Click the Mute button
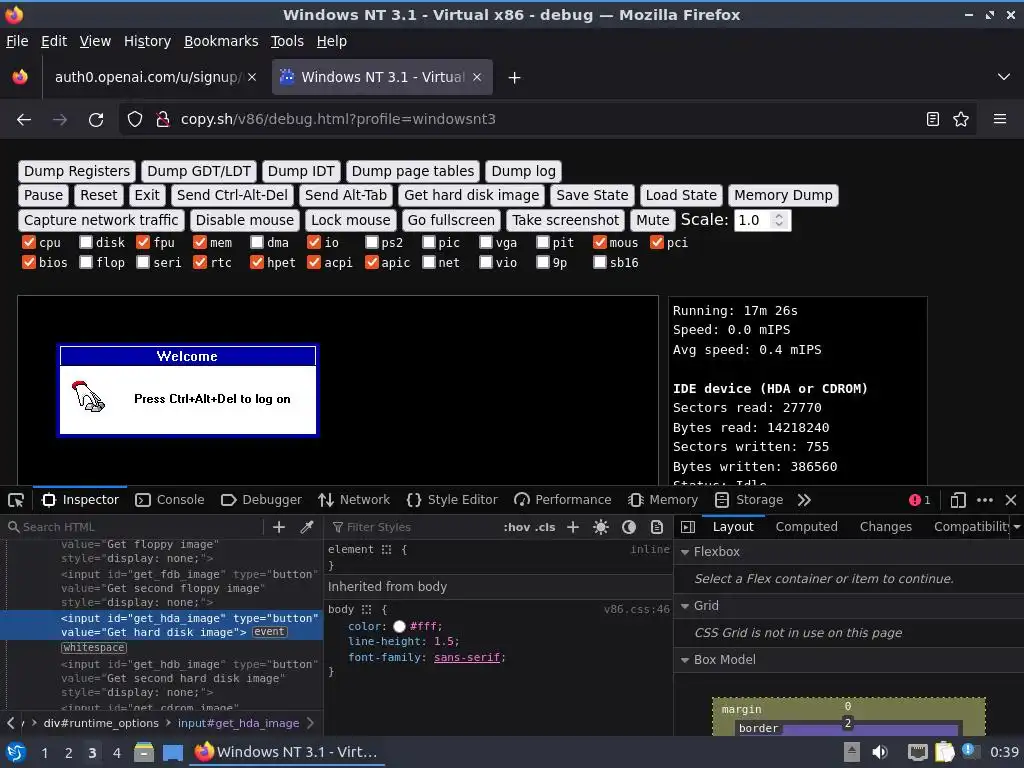The image size is (1024, 768). 653,220
